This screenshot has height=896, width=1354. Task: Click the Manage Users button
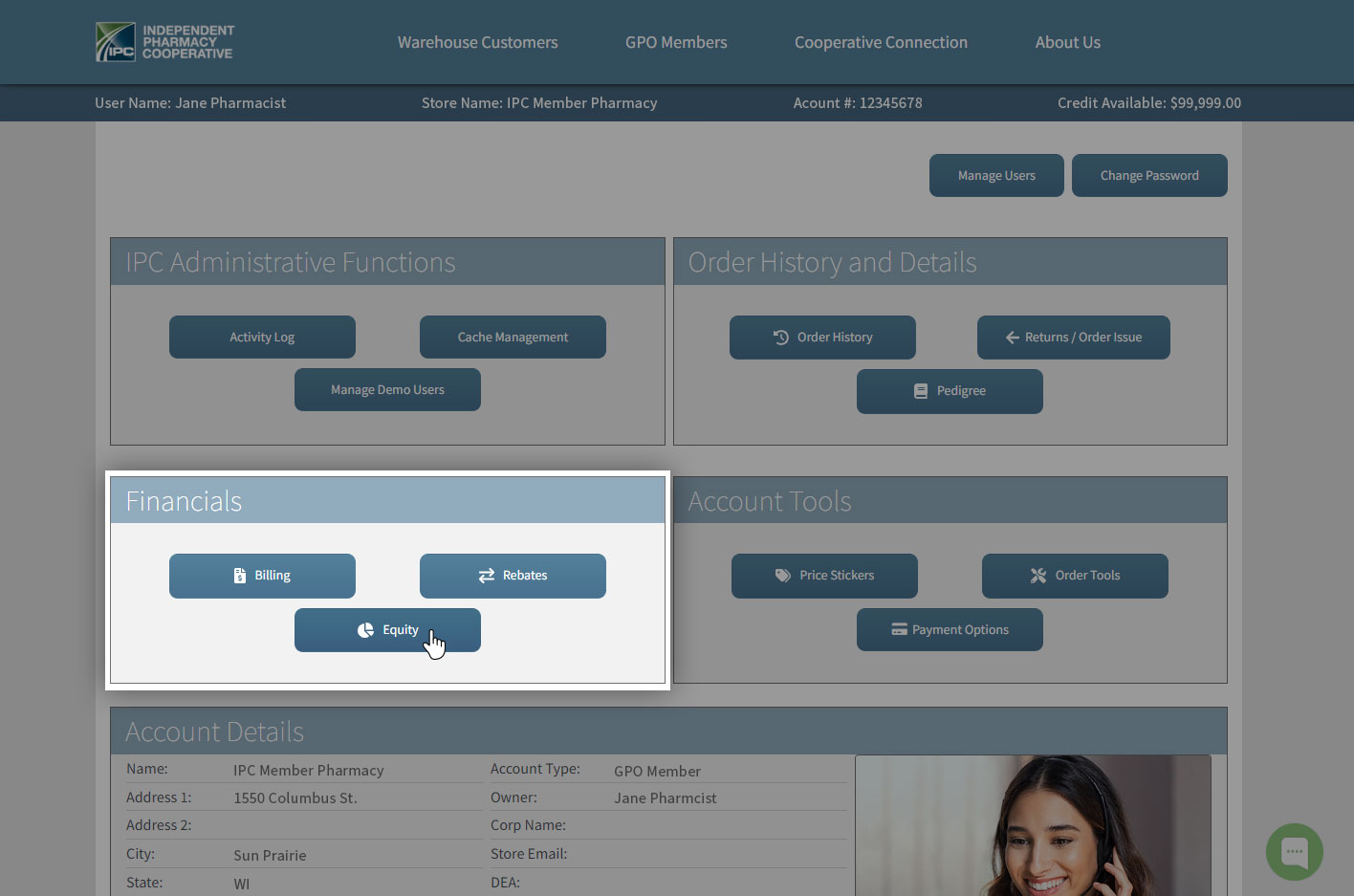click(x=996, y=176)
